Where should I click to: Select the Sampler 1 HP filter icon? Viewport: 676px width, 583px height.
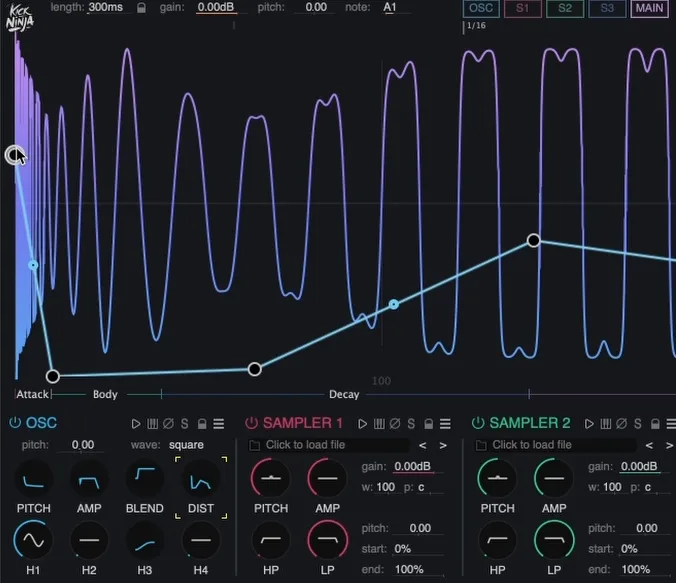(x=271, y=539)
